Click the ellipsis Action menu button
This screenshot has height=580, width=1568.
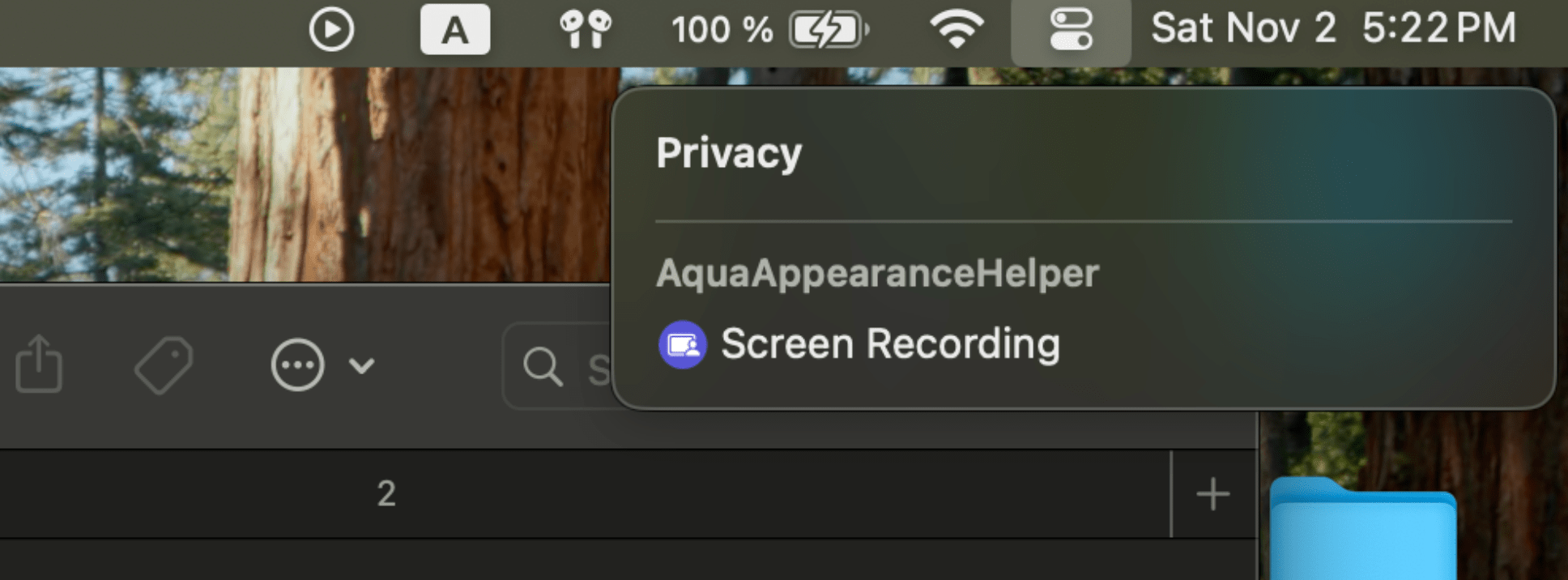[x=297, y=365]
